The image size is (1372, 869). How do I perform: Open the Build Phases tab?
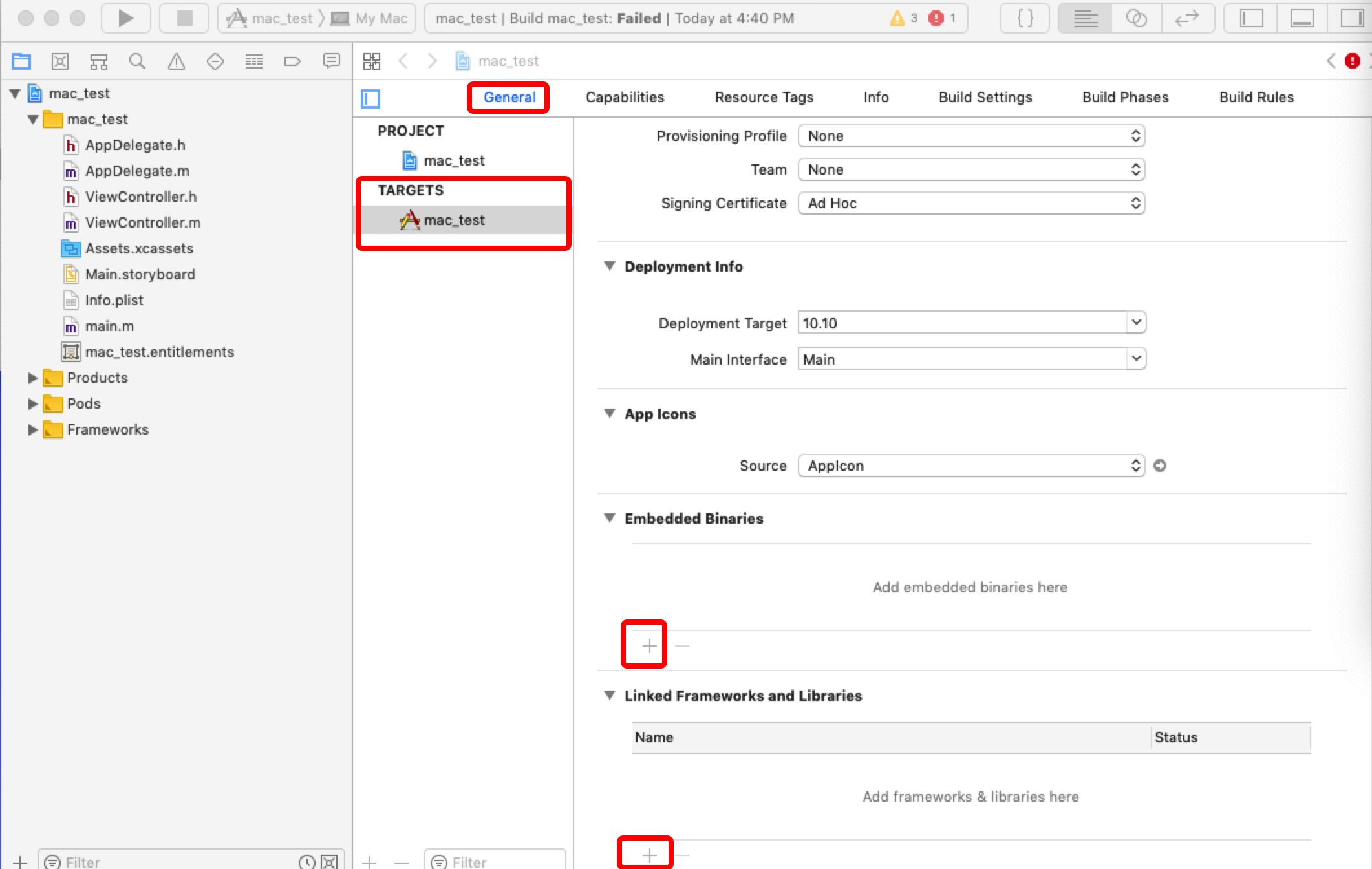(x=1125, y=97)
